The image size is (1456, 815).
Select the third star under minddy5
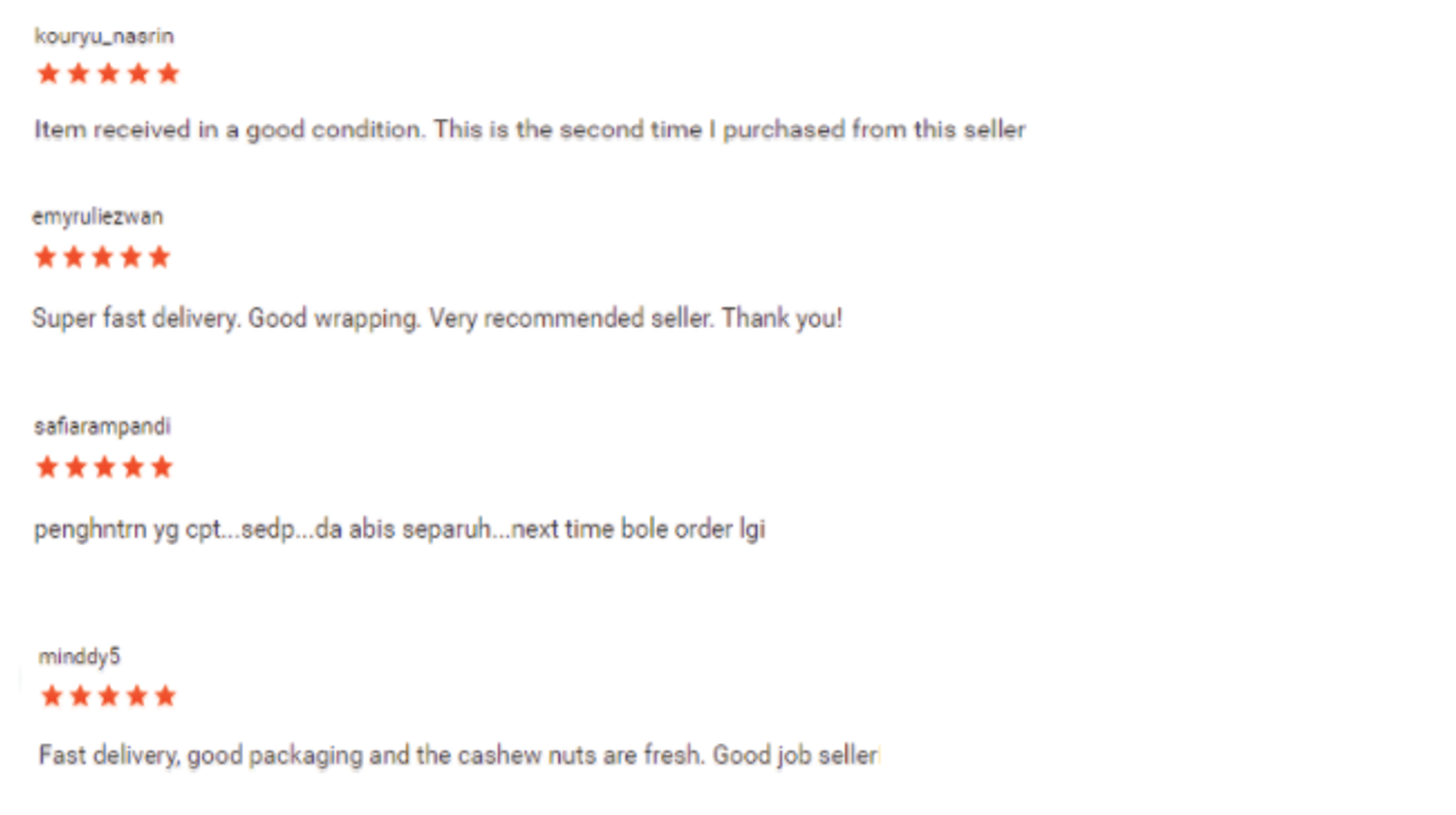coord(109,696)
